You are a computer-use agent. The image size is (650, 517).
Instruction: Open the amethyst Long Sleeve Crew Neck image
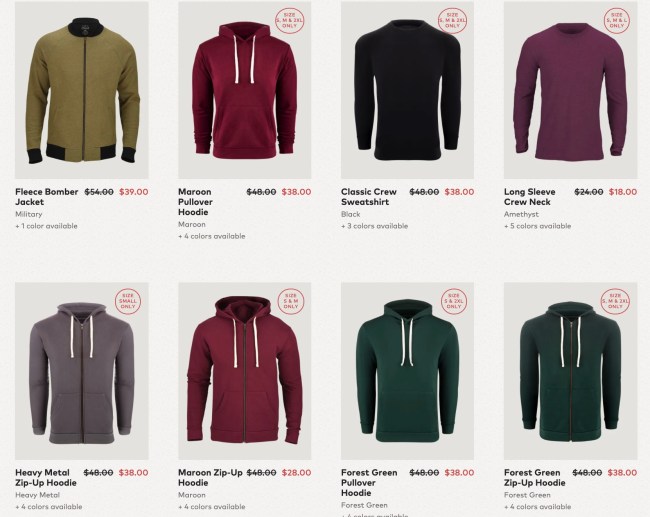[570, 90]
